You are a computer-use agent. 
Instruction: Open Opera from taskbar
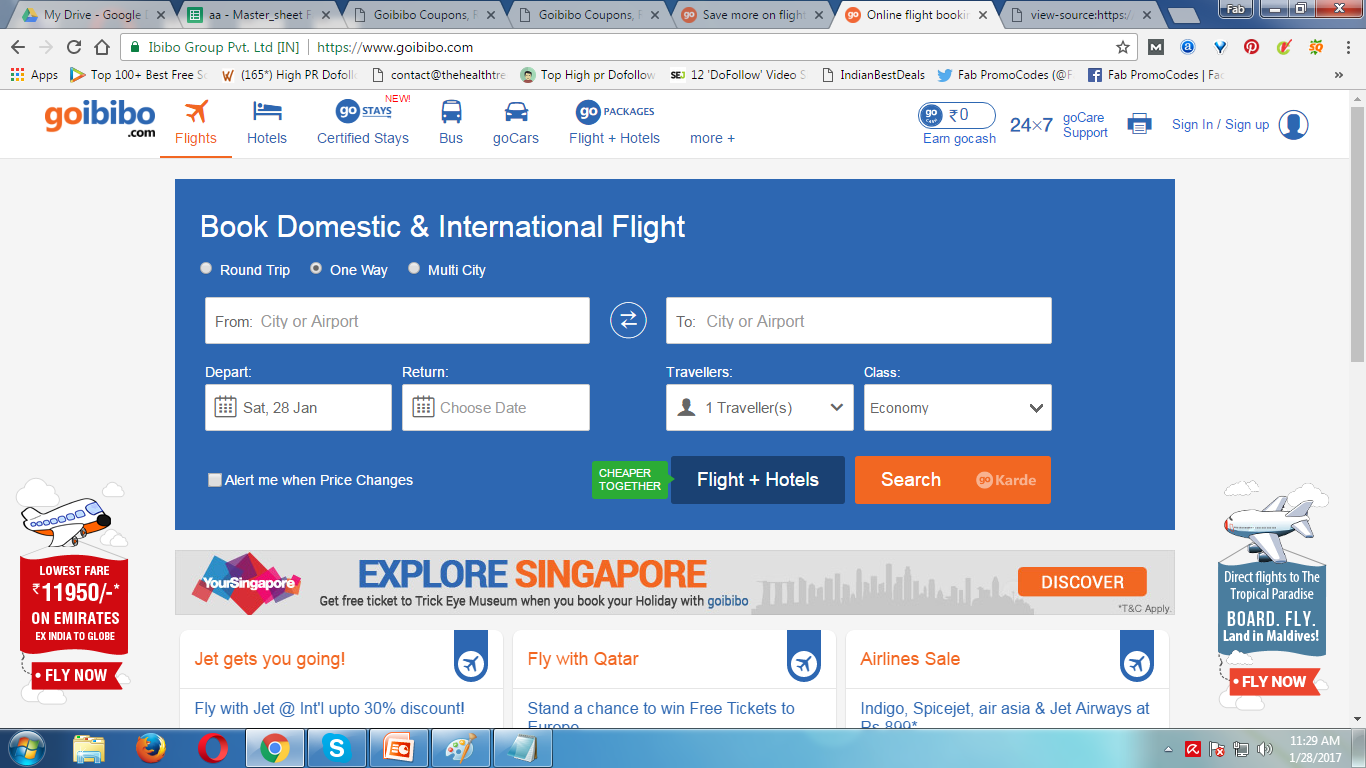click(x=213, y=748)
